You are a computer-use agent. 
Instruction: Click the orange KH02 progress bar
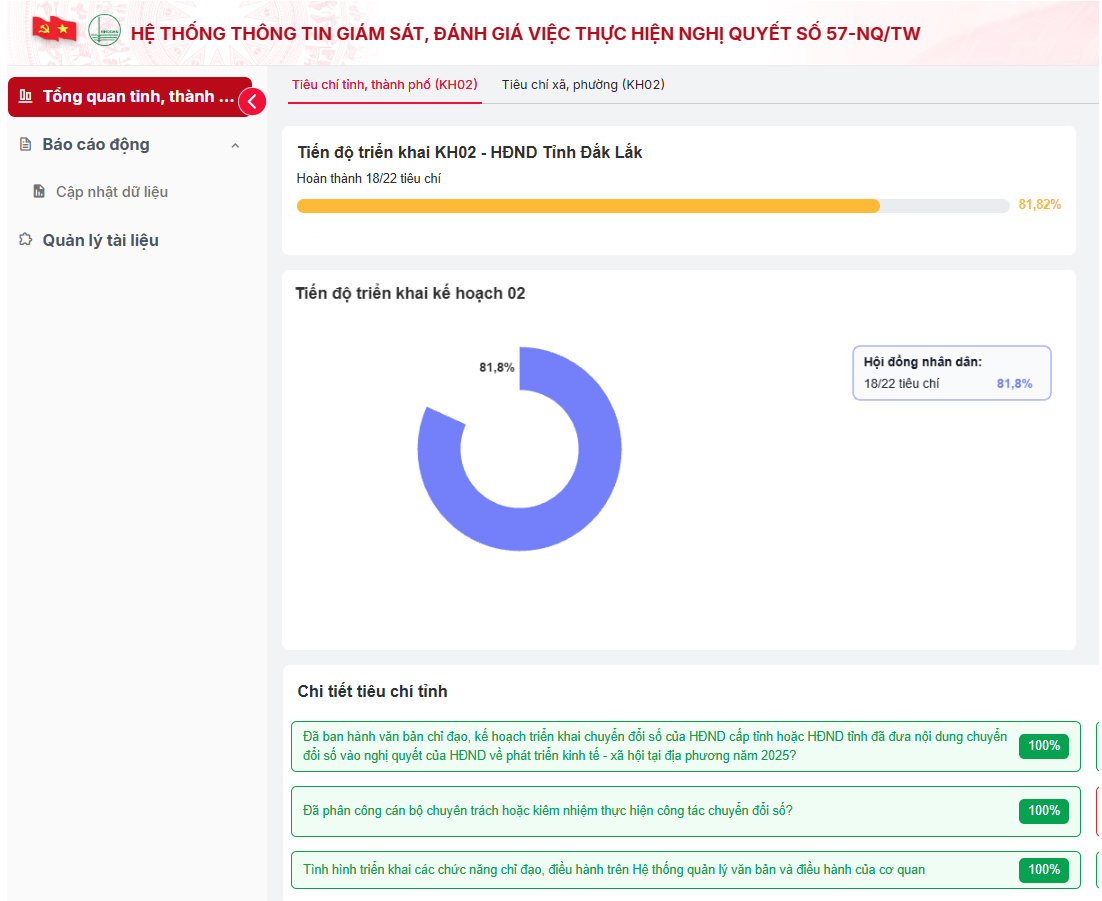tap(588, 206)
